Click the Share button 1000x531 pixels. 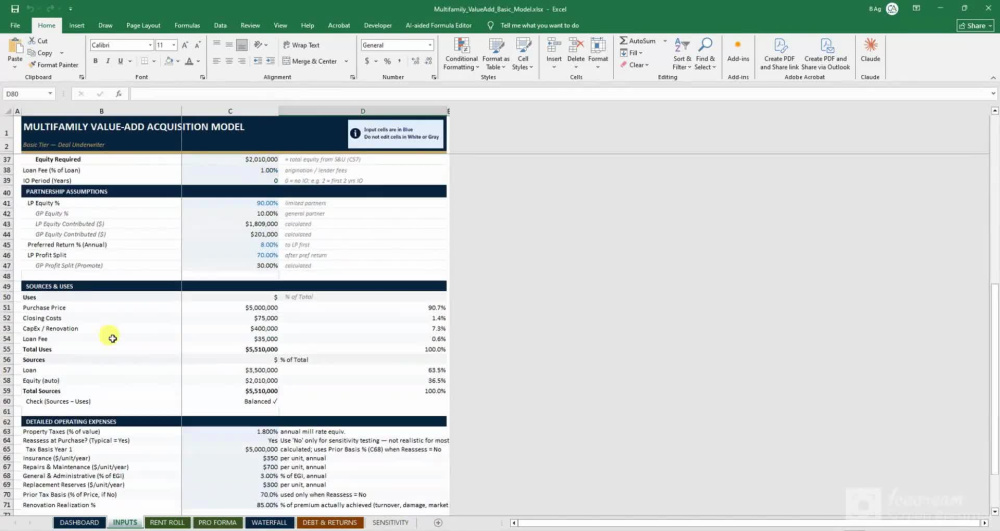pos(975,25)
